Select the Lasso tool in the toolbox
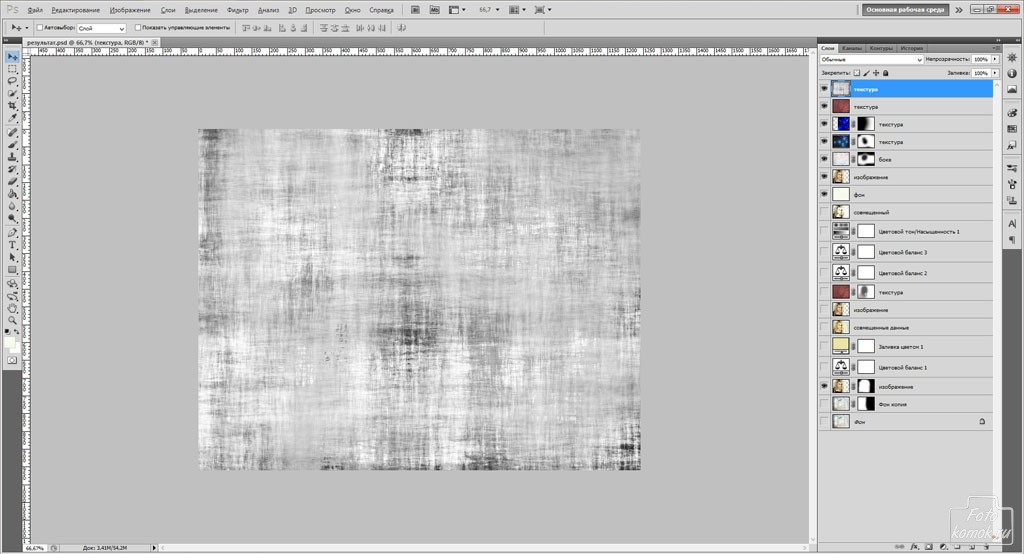The height and width of the screenshot is (554, 1024). tap(12, 81)
